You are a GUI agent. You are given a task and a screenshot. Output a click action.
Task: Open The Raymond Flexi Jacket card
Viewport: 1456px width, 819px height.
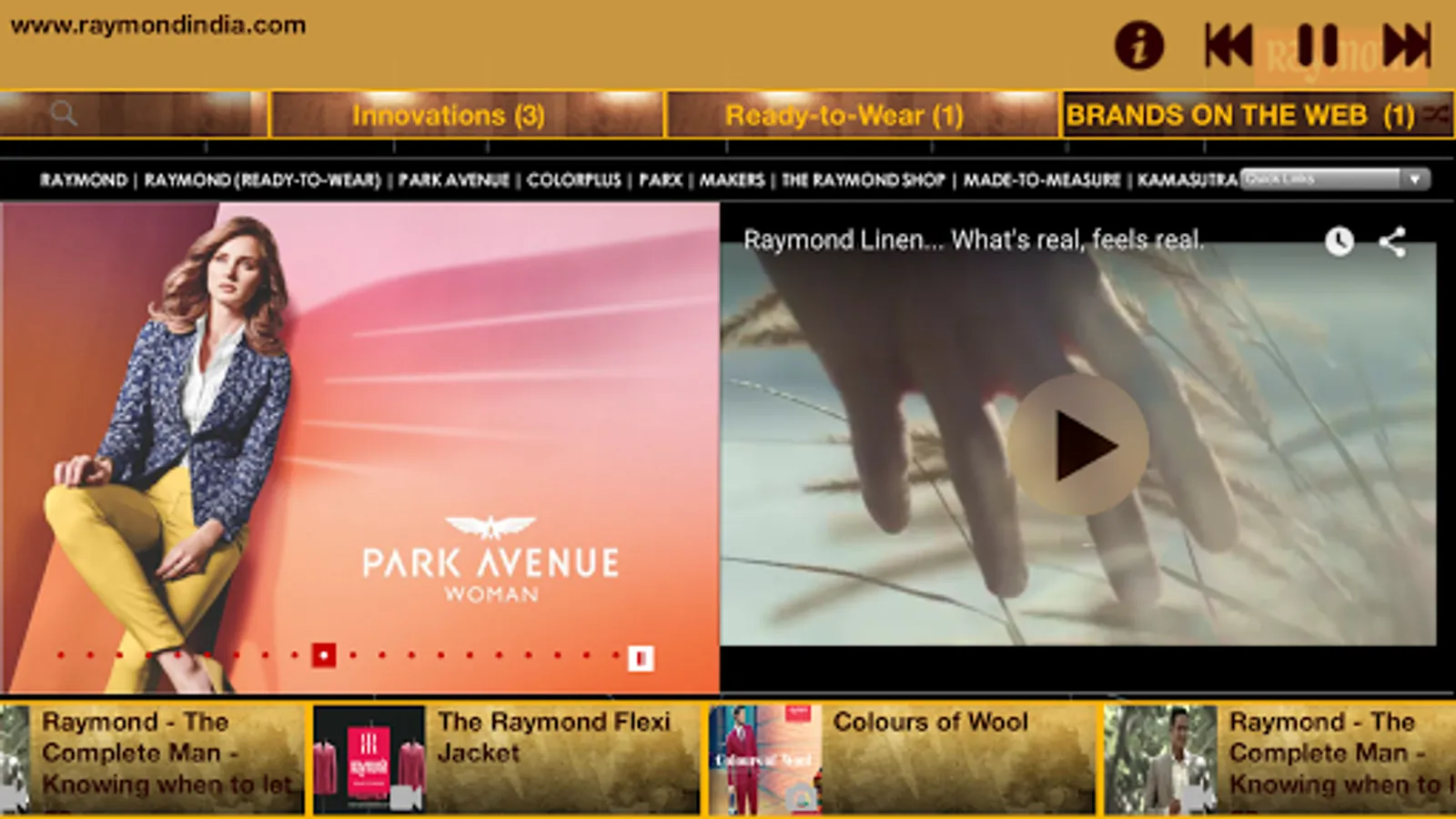506,758
